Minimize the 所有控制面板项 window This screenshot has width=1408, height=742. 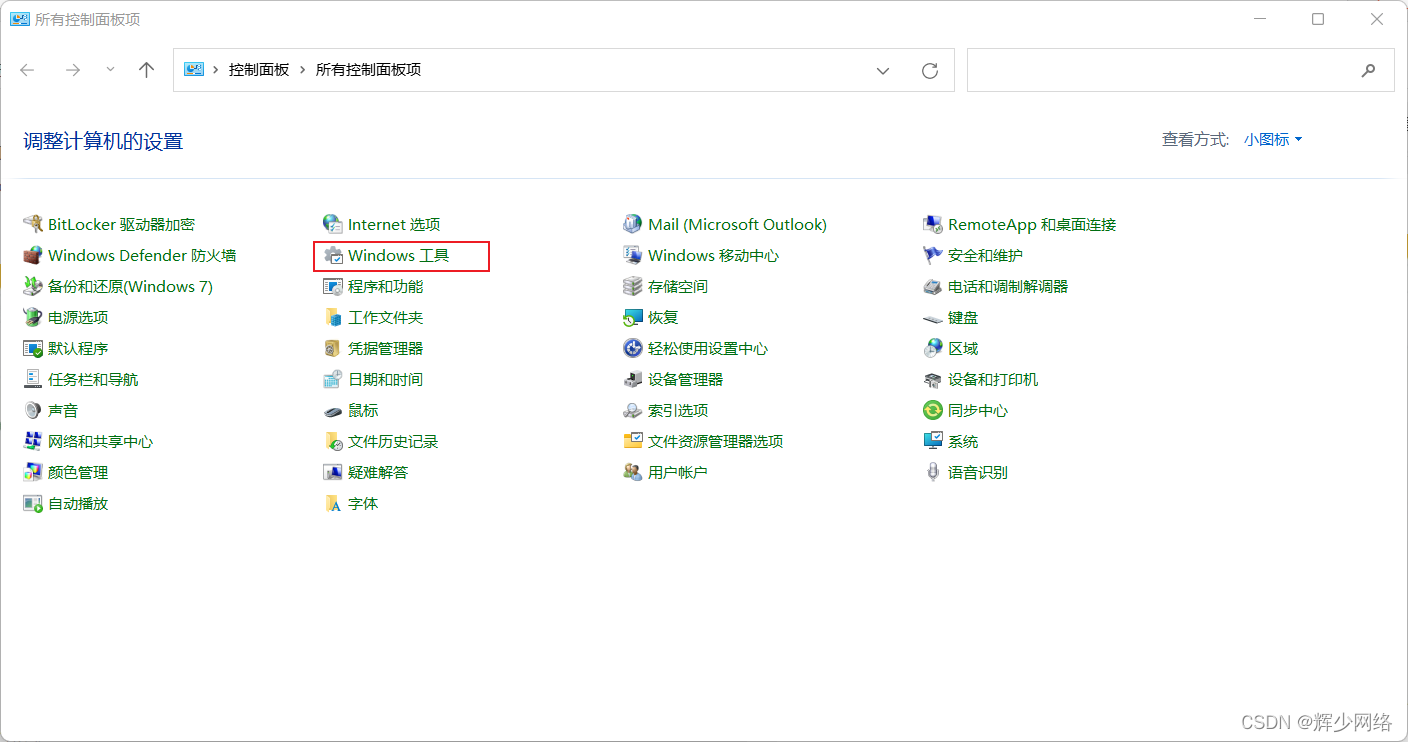(1259, 19)
